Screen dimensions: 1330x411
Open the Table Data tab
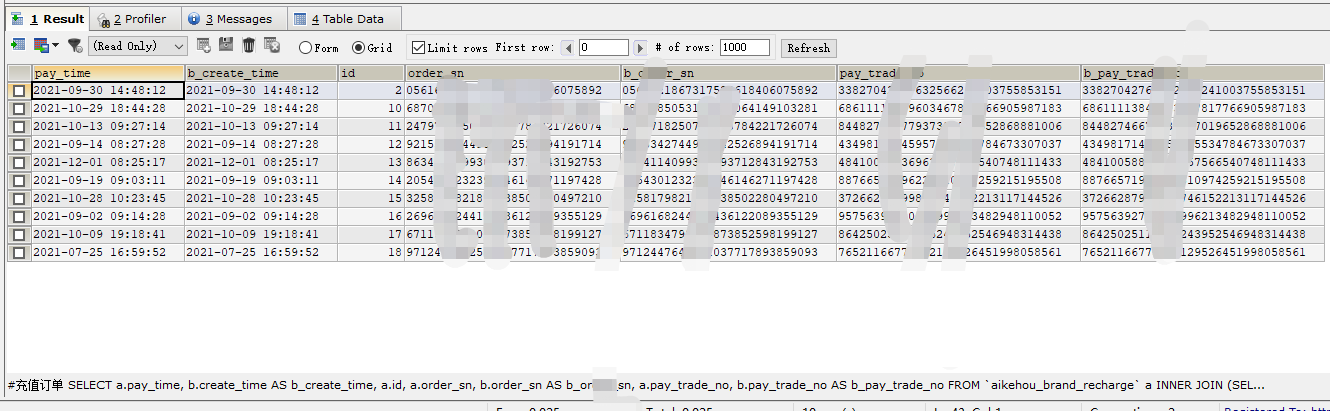coord(345,19)
